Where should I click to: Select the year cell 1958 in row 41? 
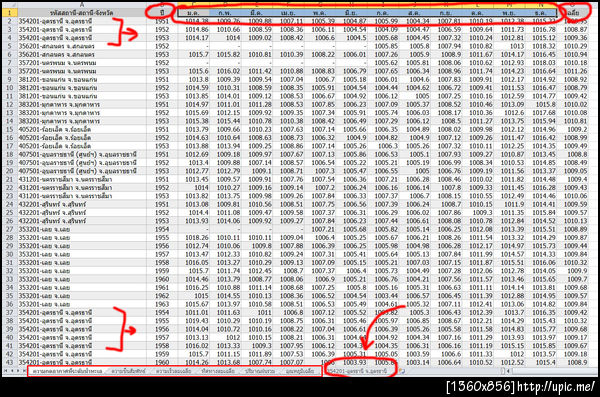[x=161, y=346]
